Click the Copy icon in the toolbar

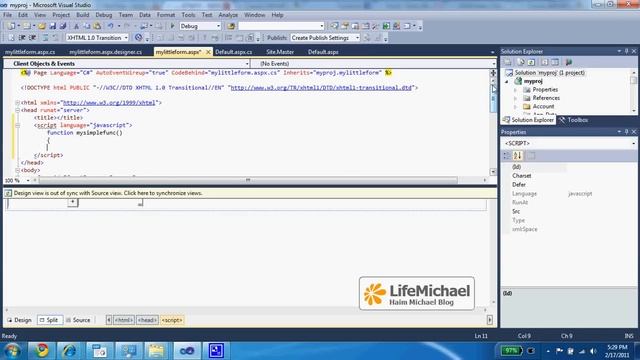(87, 26)
